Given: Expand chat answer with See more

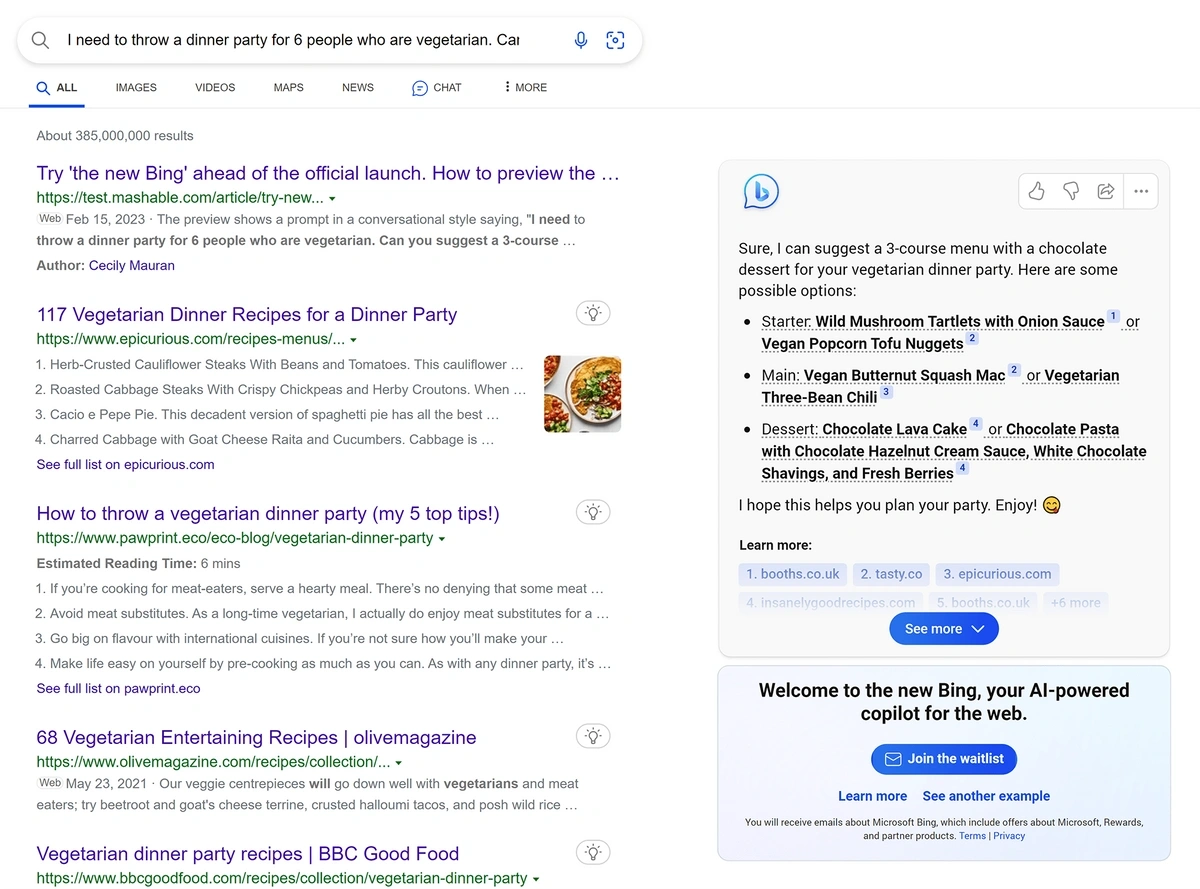Looking at the screenshot, I should 943,629.
